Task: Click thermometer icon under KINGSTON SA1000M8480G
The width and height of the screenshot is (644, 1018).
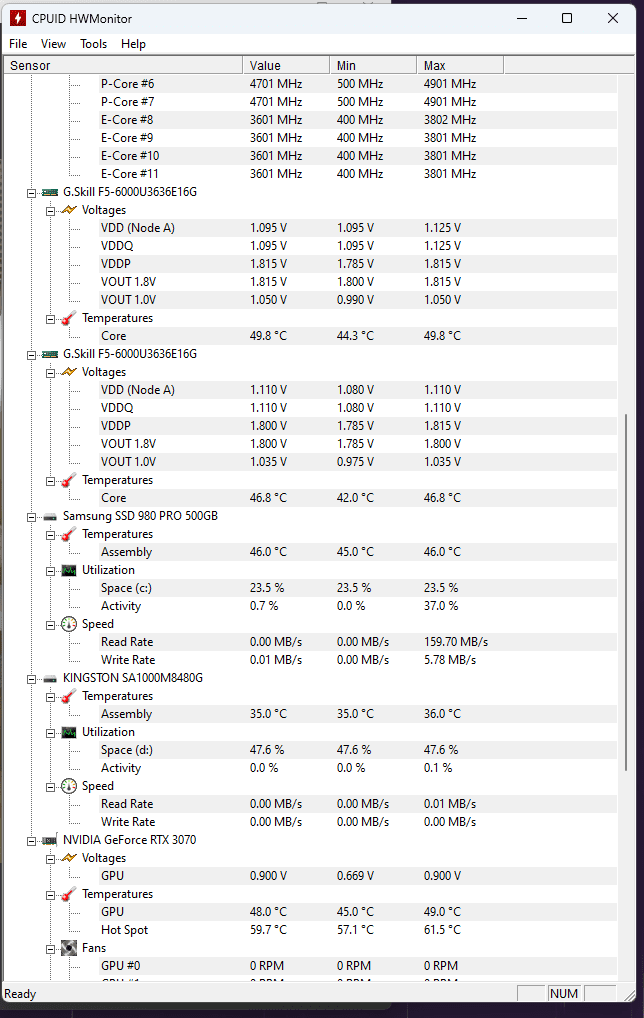Action: pyautogui.click(x=69, y=697)
